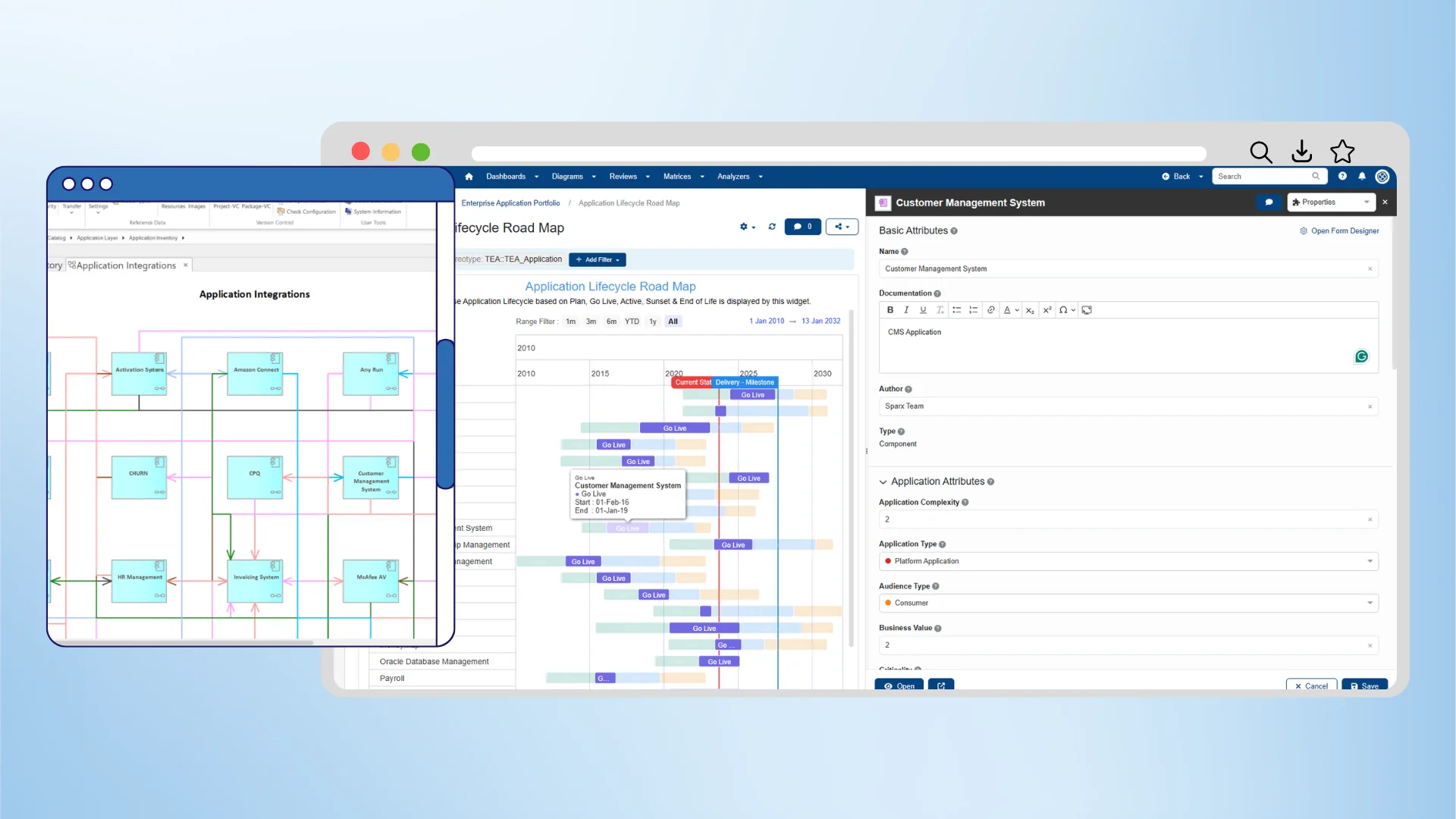Underline text in the Documentation field
This screenshot has width=1456, height=819.
(x=923, y=309)
